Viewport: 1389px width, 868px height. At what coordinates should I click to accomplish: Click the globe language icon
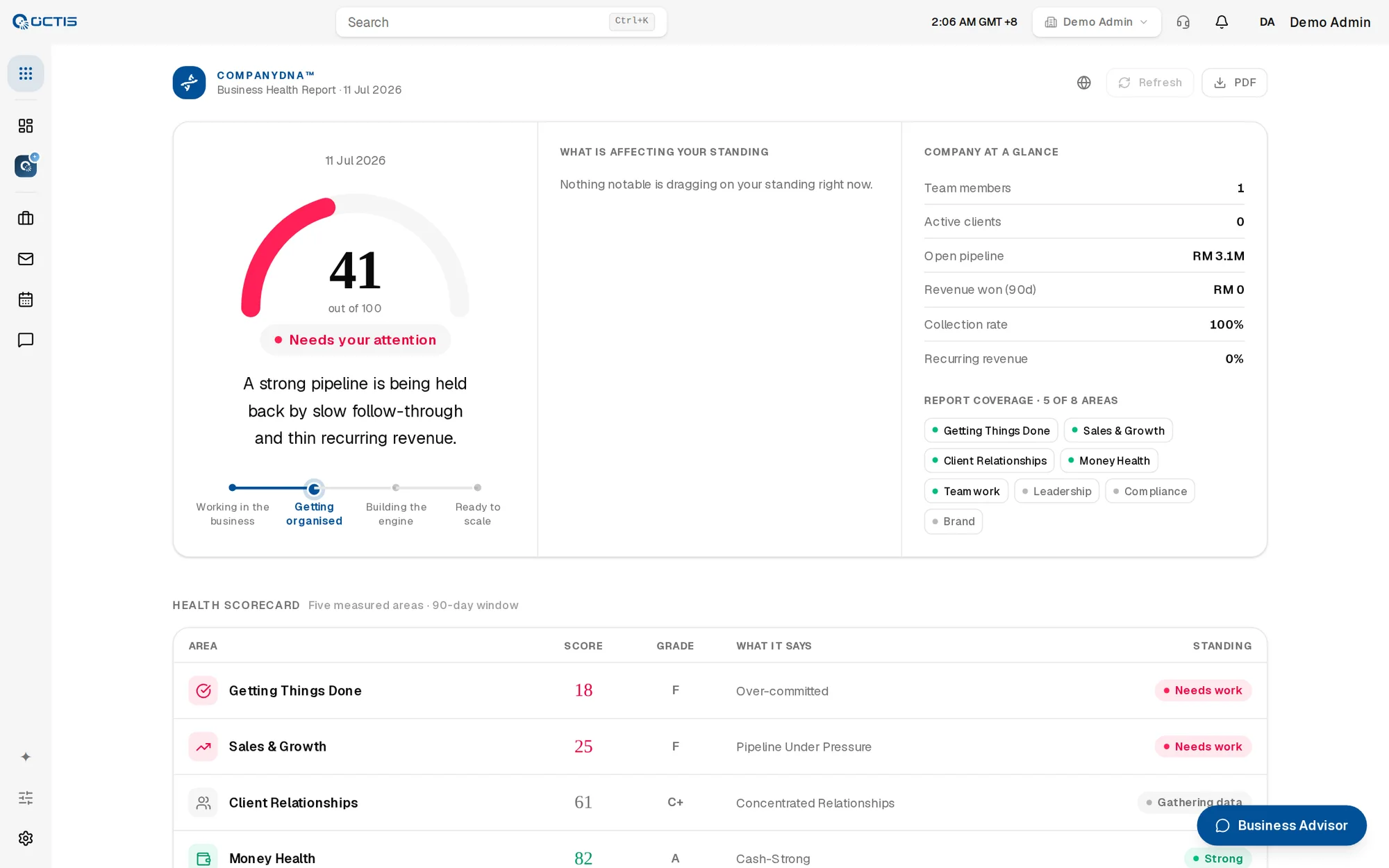[x=1084, y=83]
